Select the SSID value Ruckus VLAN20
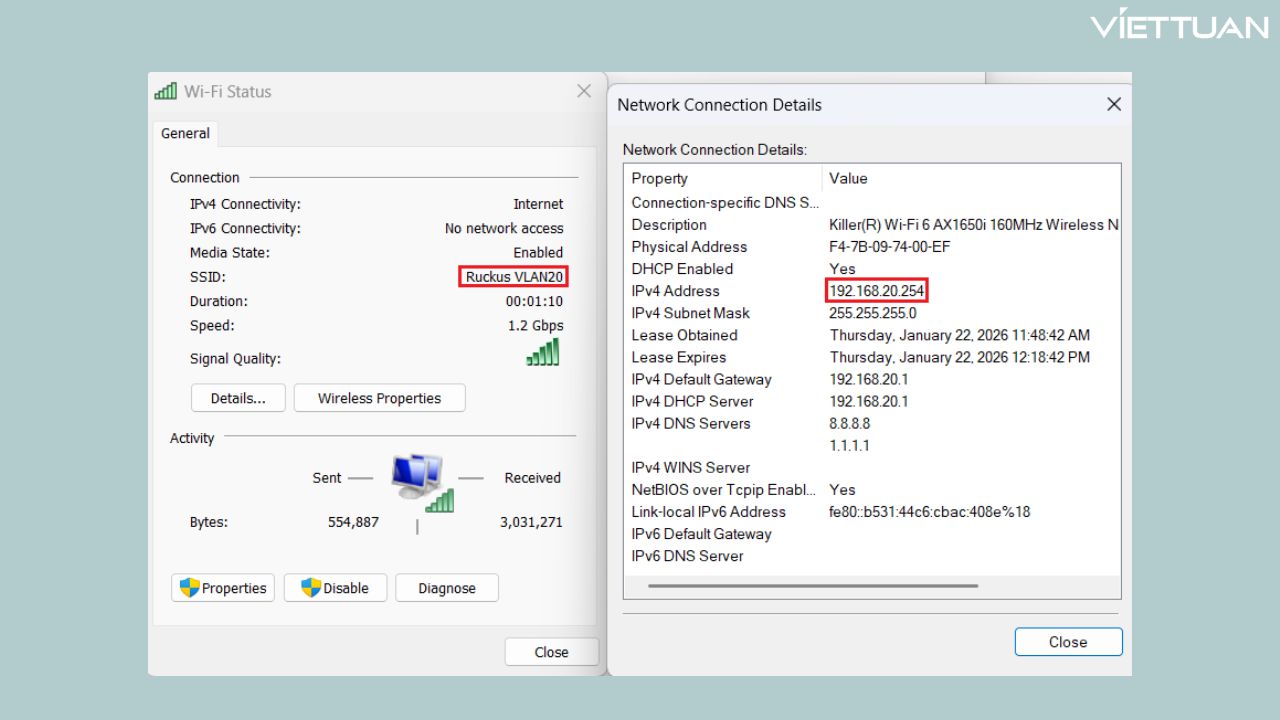 click(x=513, y=276)
